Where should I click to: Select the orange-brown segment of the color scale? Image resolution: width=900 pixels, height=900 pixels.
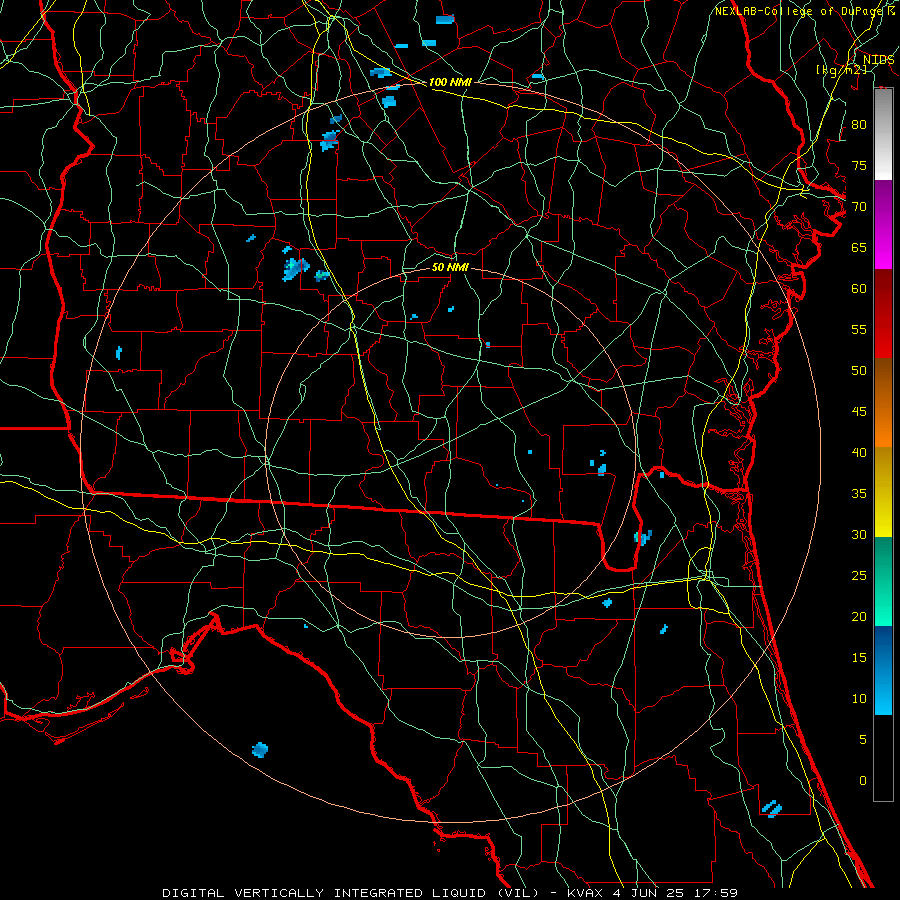point(883,403)
